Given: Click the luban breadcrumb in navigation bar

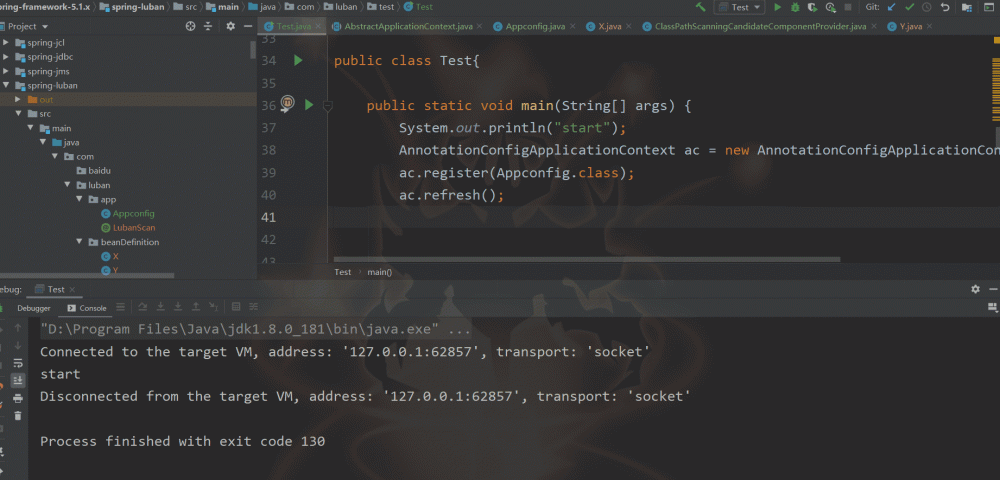Looking at the screenshot, I should pos(341,7).
